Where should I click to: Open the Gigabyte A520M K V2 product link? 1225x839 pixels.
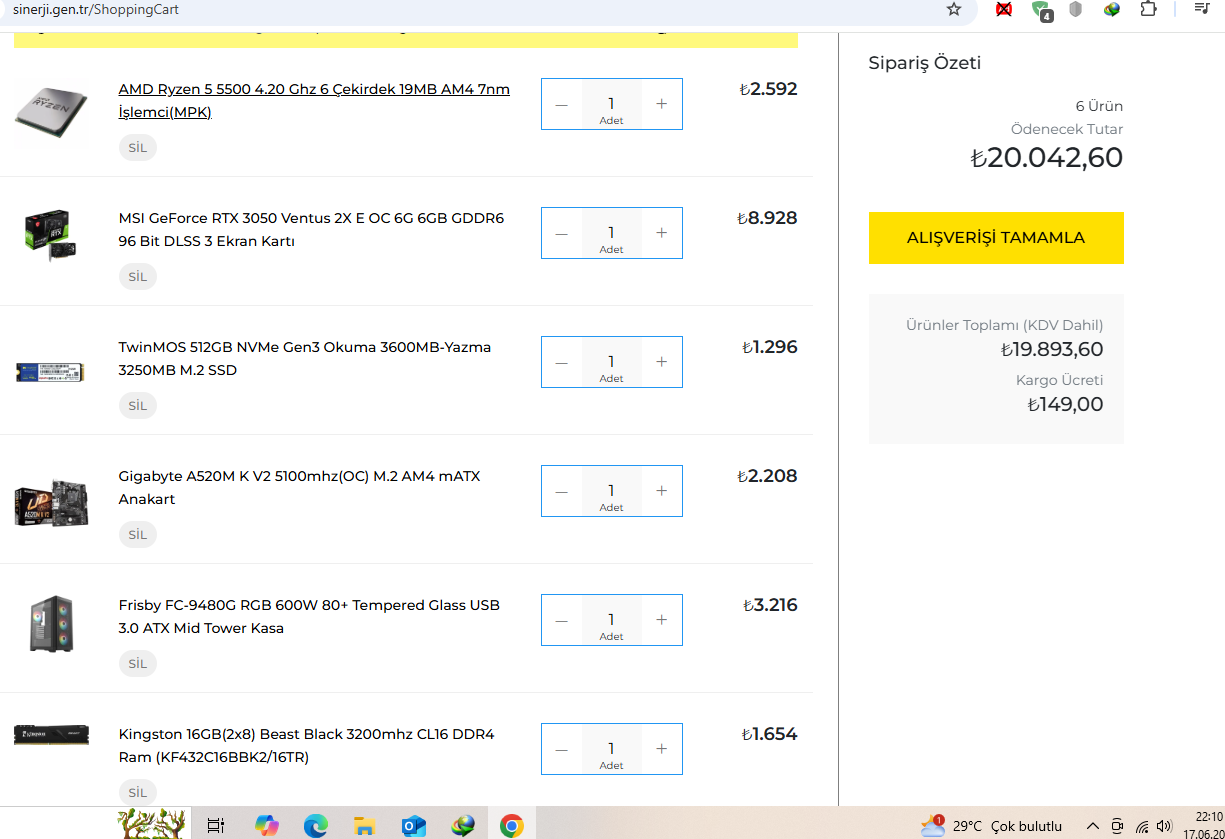[x=299, y=488]
